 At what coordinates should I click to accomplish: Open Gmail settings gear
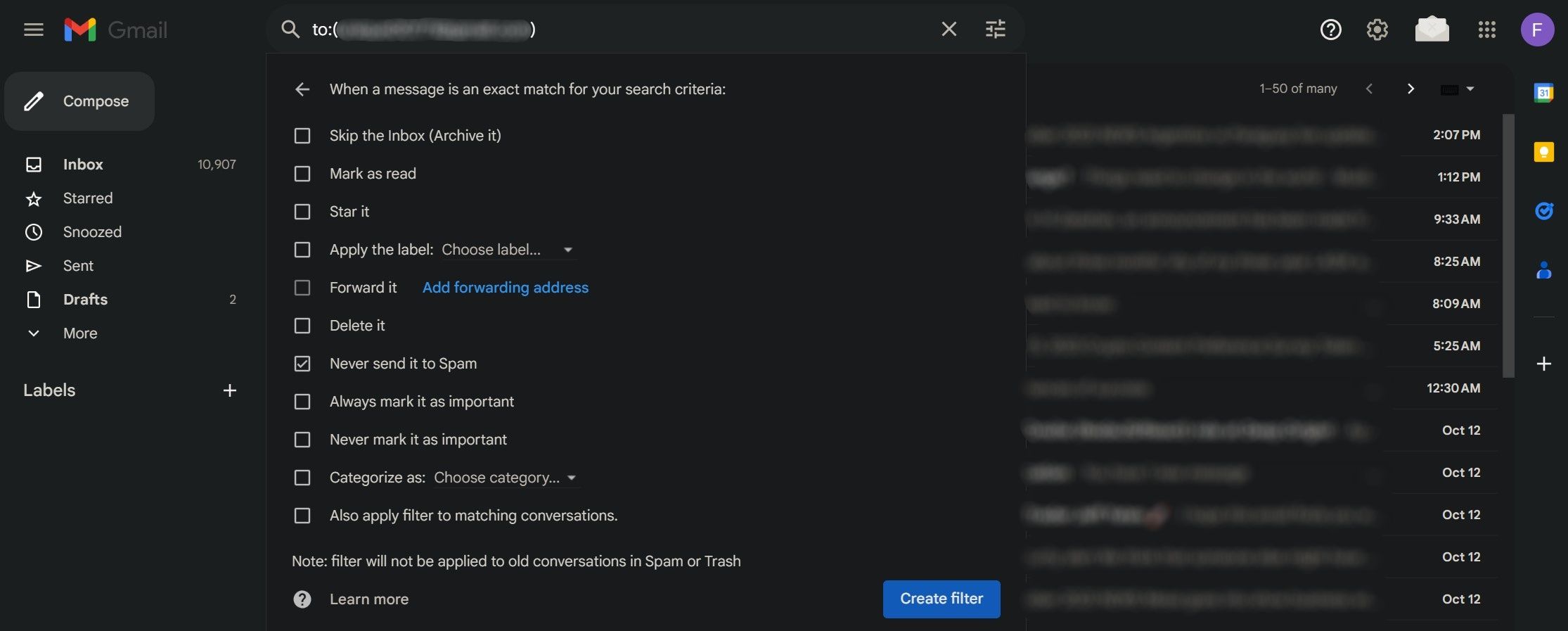click(x=1377, y=30)
